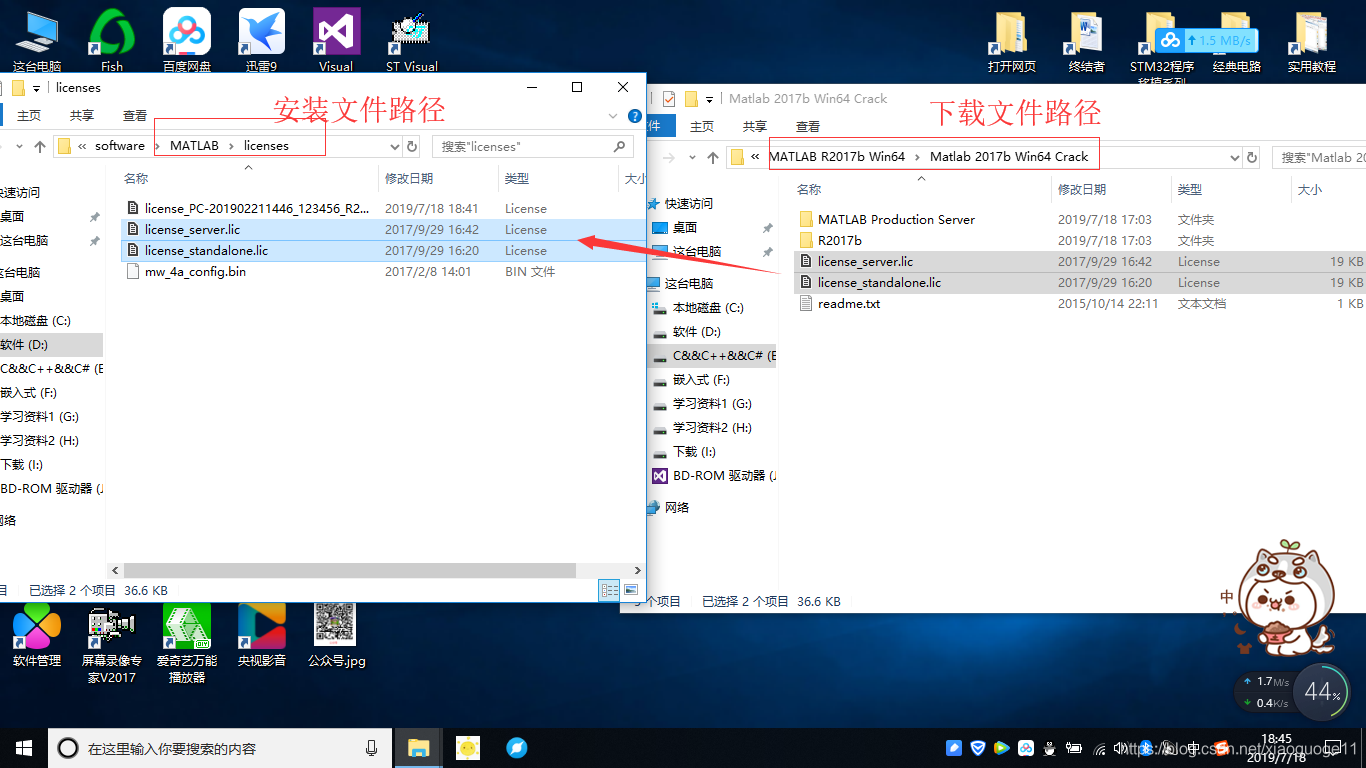
Task: Open the ST Visual desktop shortcut
Action: 411,40
